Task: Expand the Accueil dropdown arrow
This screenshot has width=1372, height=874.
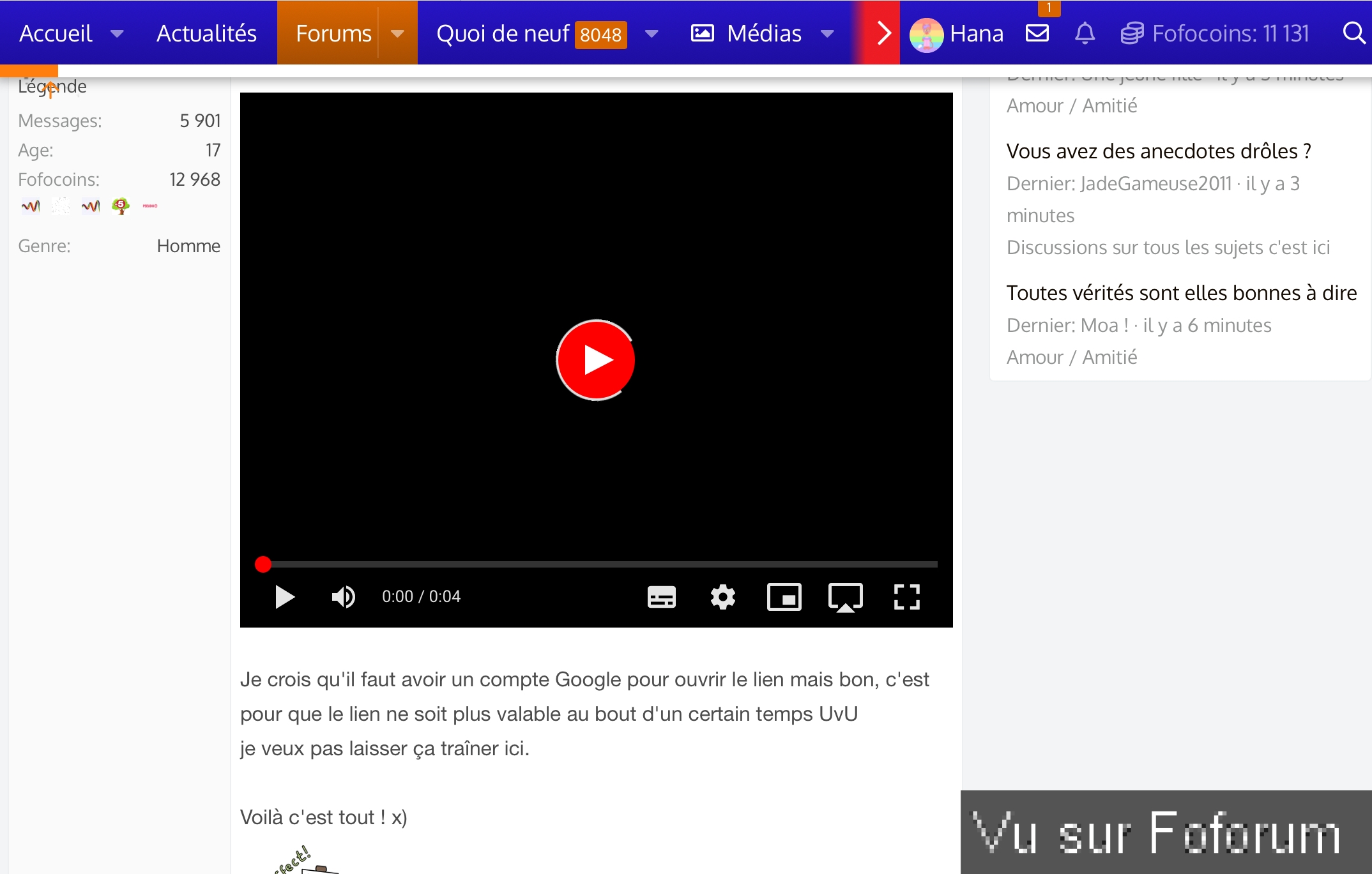Action: [x=117, y=33]
